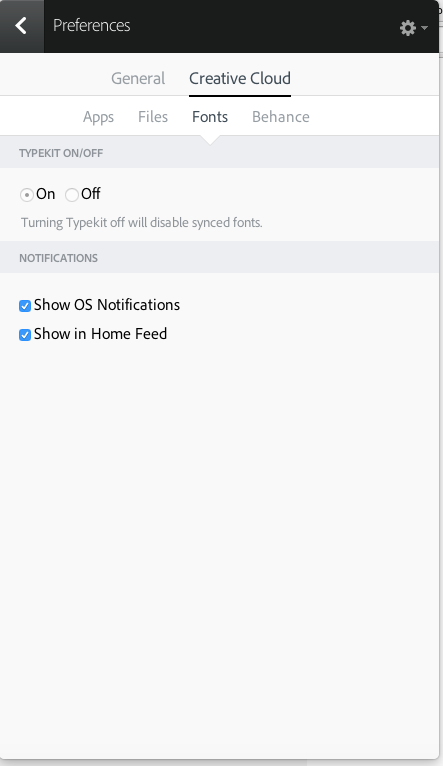Click the TYPEKIT ON/OFF section header
The height and width of the screenshot is (766, 443).
61,153
